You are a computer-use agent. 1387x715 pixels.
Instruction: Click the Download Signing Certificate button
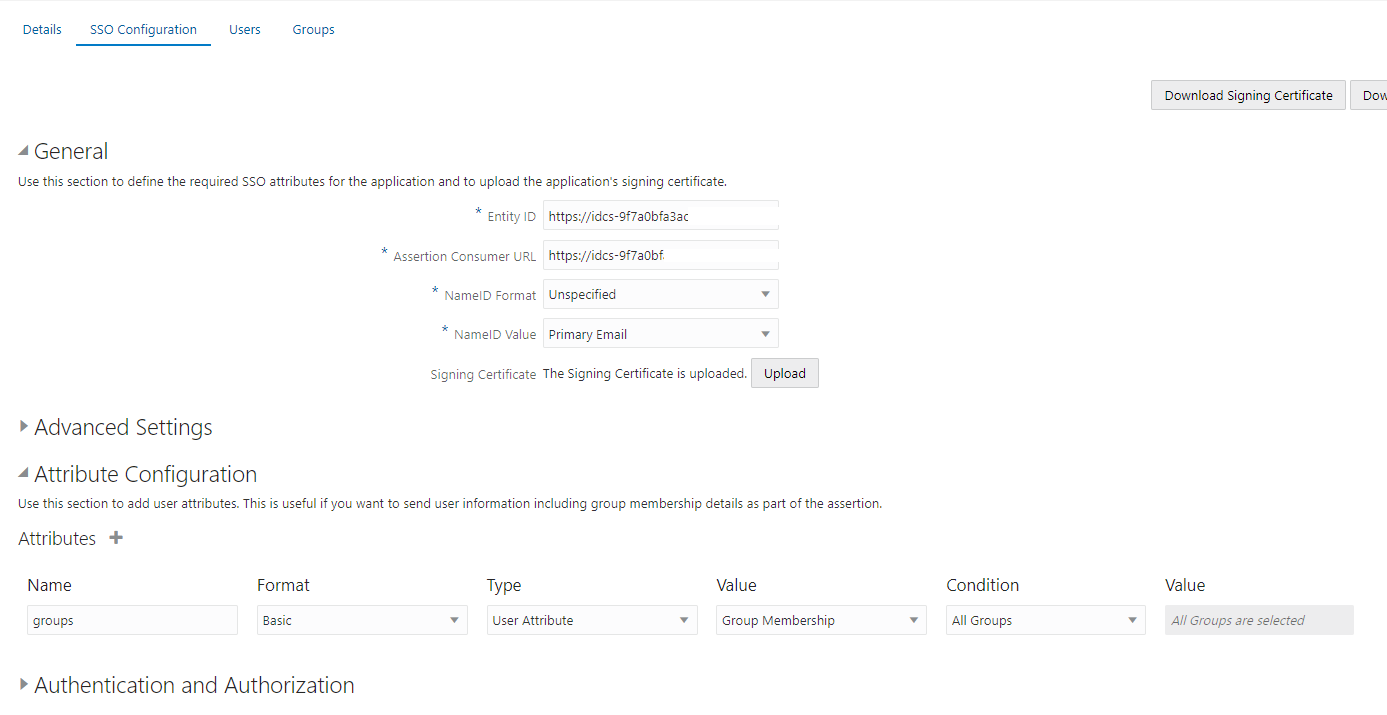click(x=1247, y=94)
